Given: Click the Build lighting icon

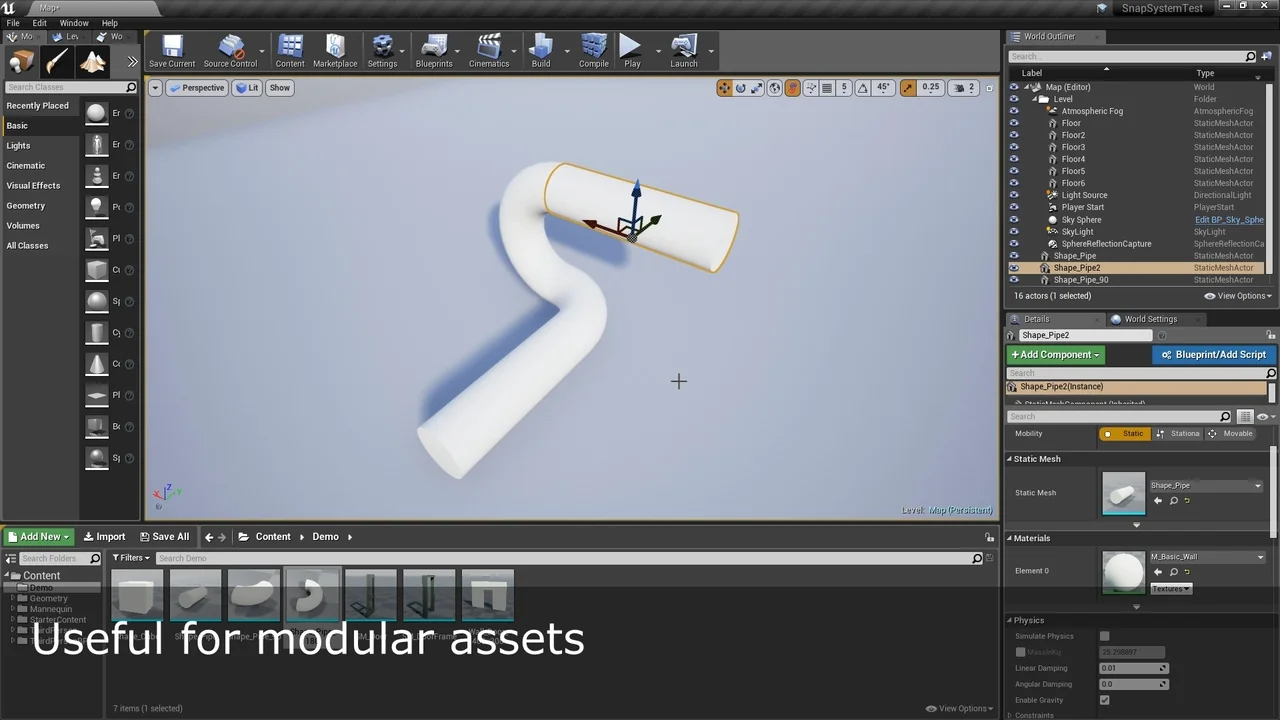Looking at the screenshot, I should (541, 50).
